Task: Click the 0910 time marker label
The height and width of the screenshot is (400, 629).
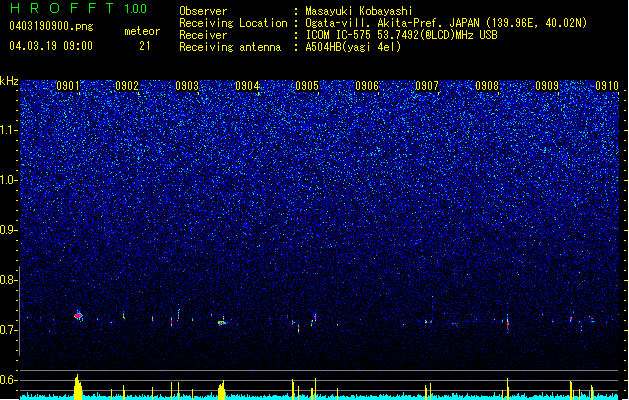Action: click(x=607, y=86)
